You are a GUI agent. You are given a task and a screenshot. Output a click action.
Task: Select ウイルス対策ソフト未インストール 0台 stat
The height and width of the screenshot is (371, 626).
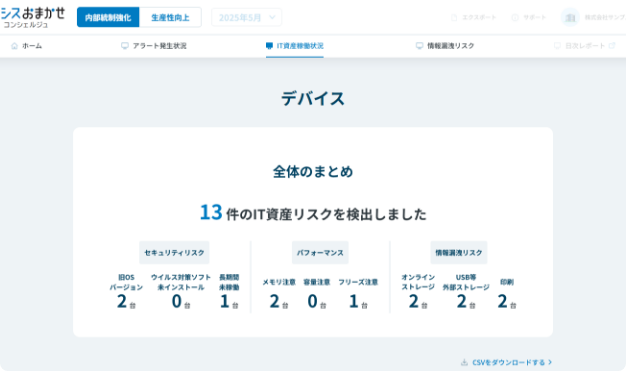181,292
